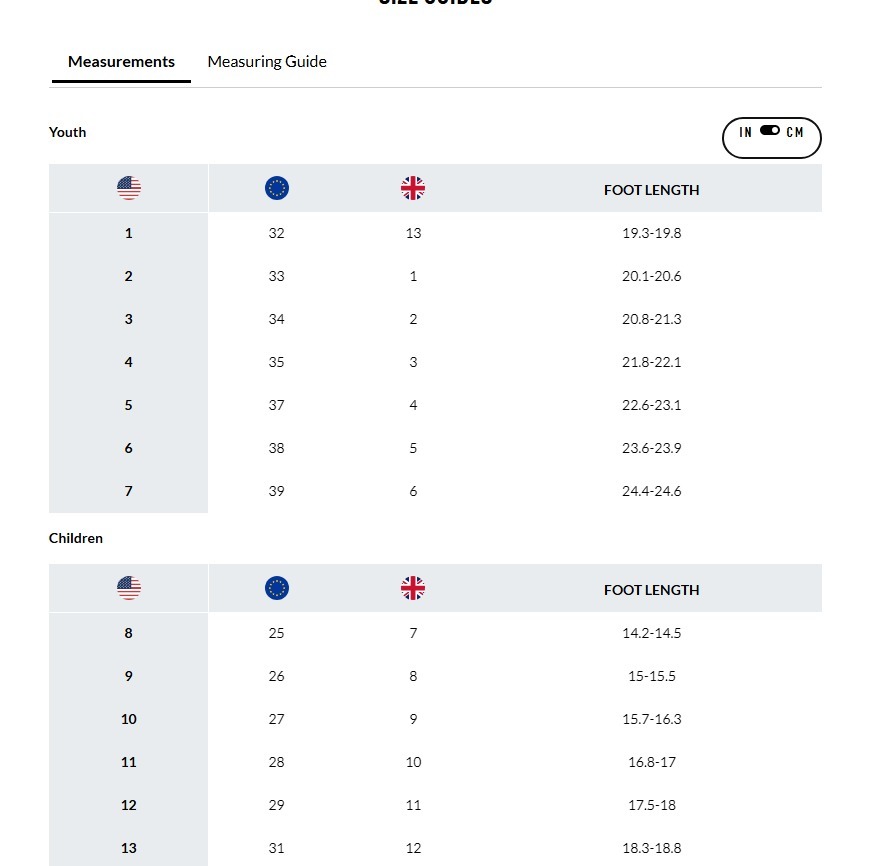Click the Children section heading
Image resolution: width=878 pixels, height=866 pixels.
tap(76, 538)
